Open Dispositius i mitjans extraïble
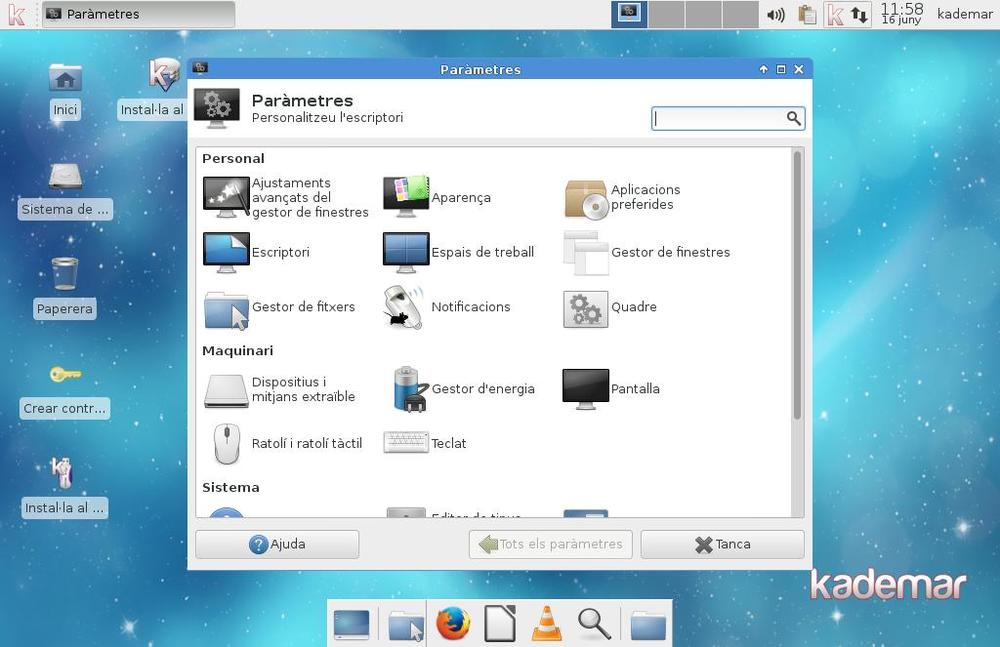The image size is (1000, 647). point(226,389)
